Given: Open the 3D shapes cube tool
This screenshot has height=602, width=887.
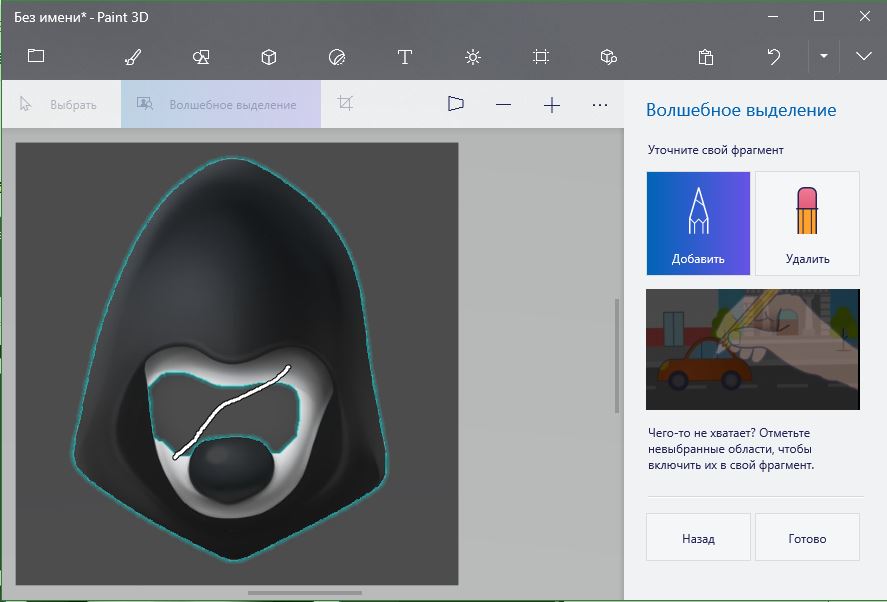Looking at the screenshot, I should tap(269, 57).
